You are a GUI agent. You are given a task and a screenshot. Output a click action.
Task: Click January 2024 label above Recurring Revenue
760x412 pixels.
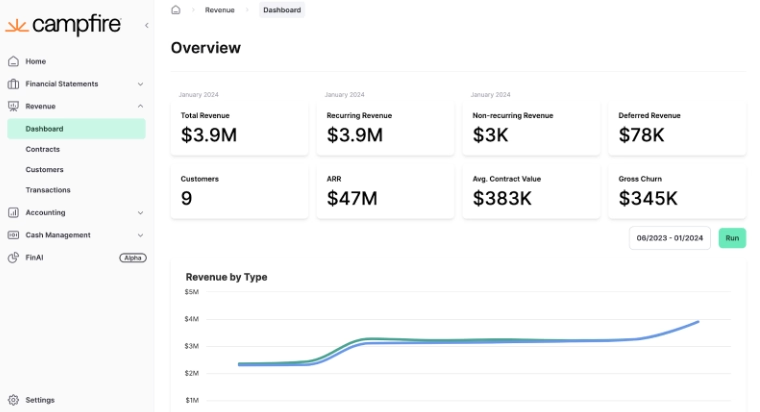click(345, 95)
